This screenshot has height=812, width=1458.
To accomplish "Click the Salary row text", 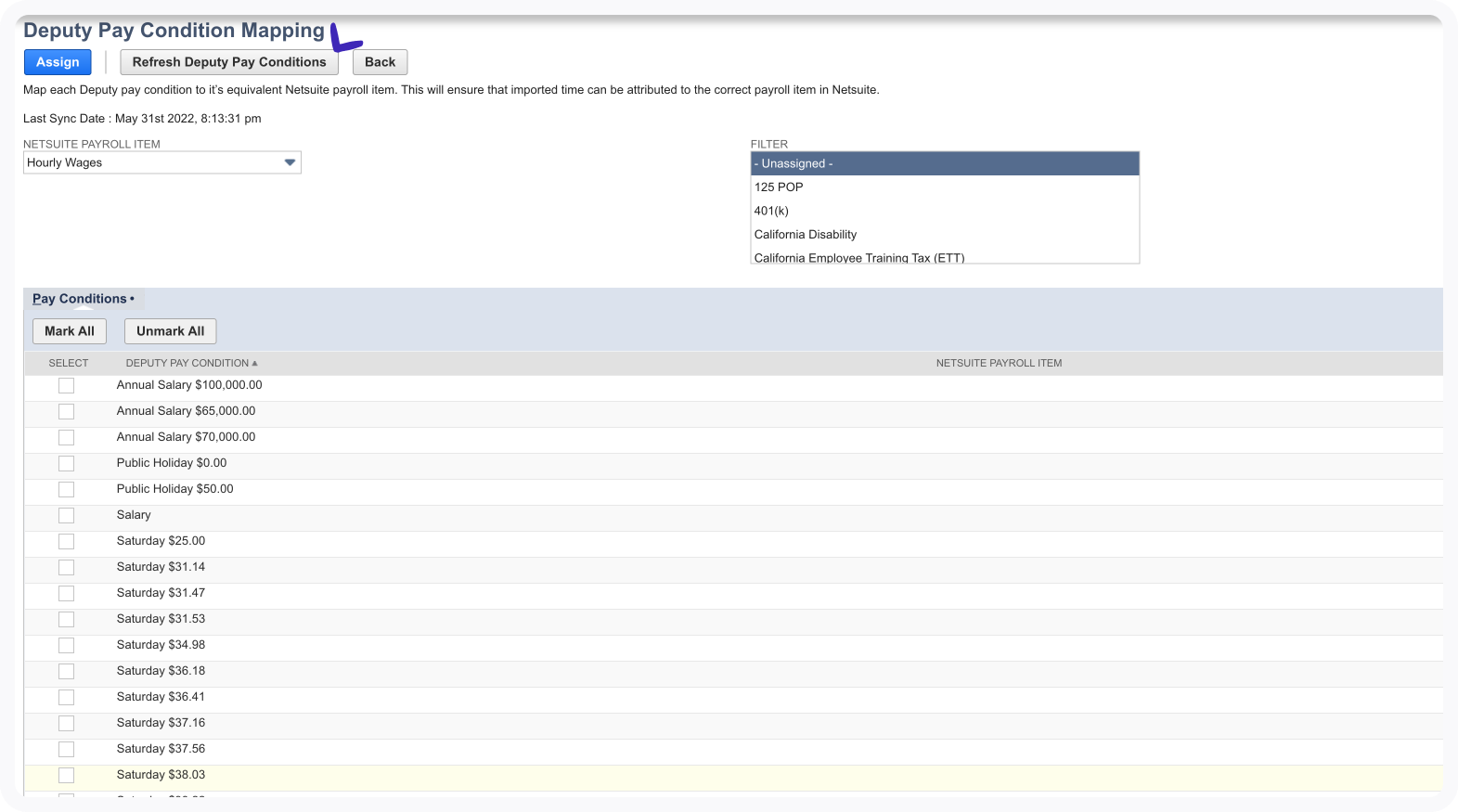I will 134,515.
